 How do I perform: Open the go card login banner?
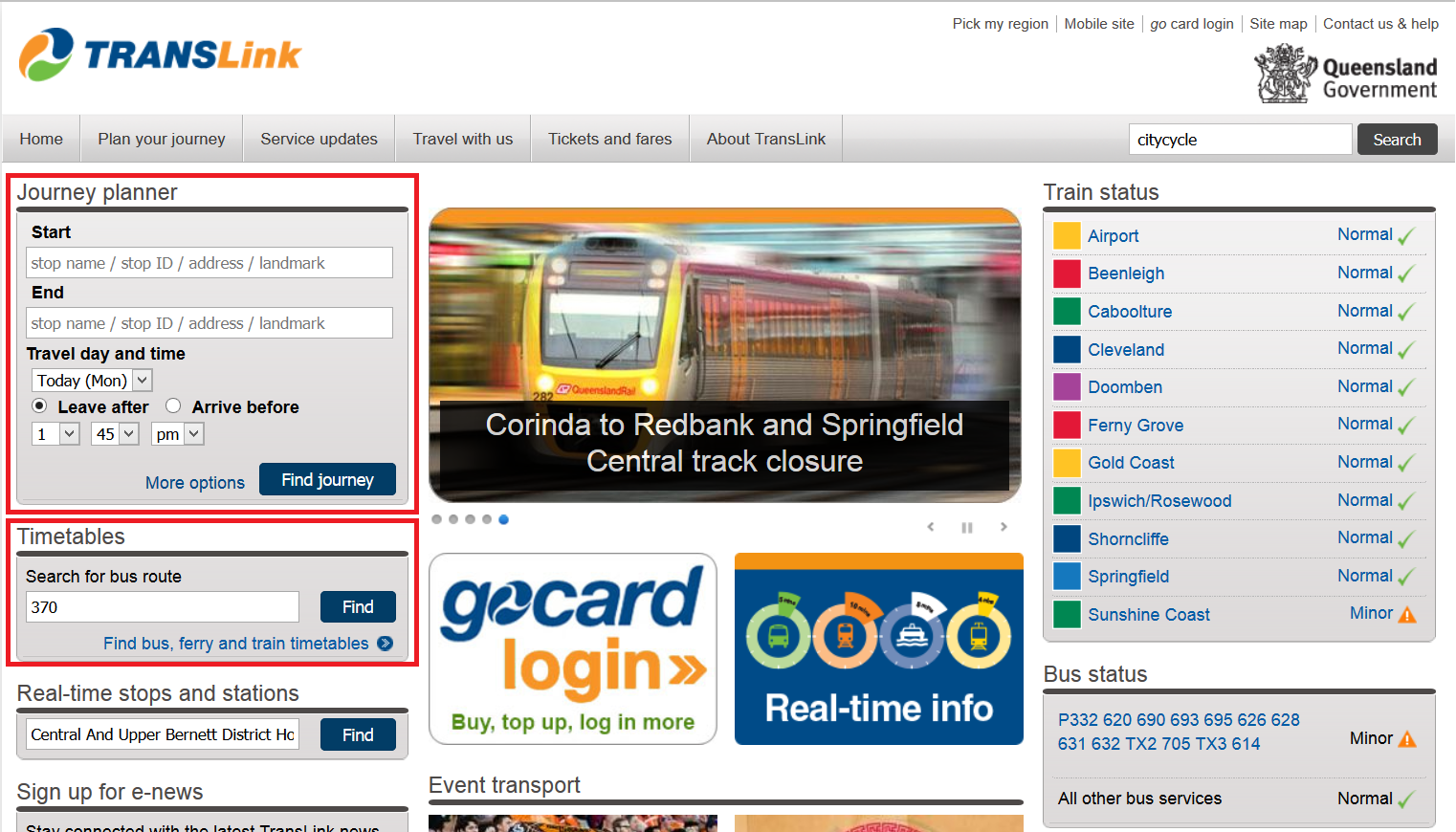[573, 648]
